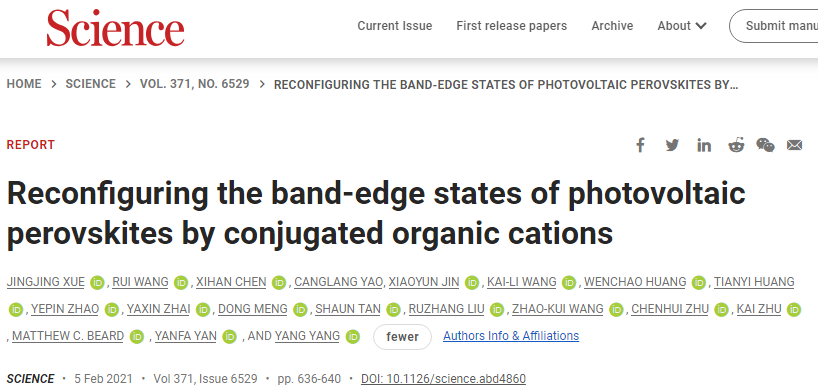Click the Submit manuscript button

point(774,26)
